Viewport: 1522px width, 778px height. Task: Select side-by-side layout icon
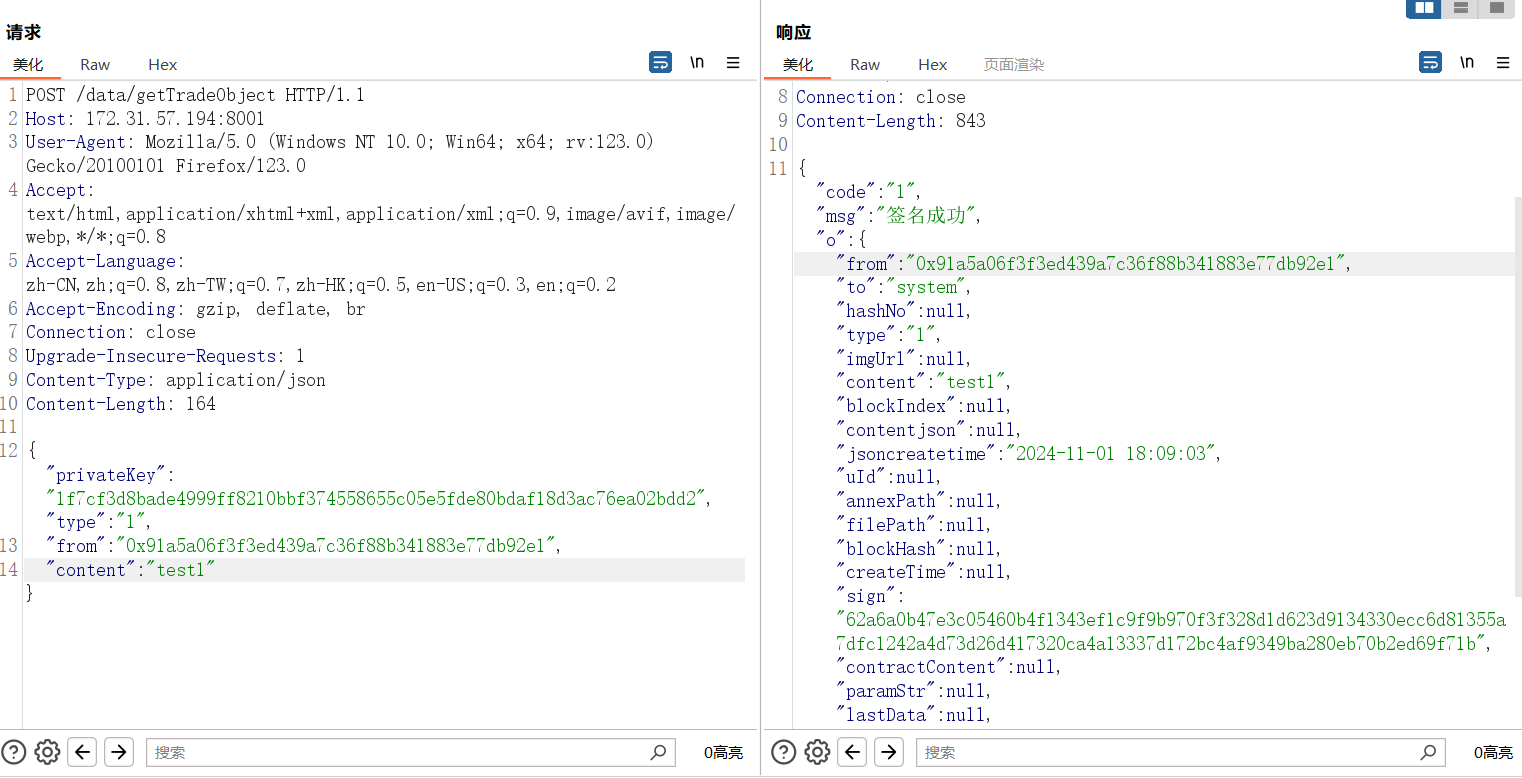(x=1424, y=8)
